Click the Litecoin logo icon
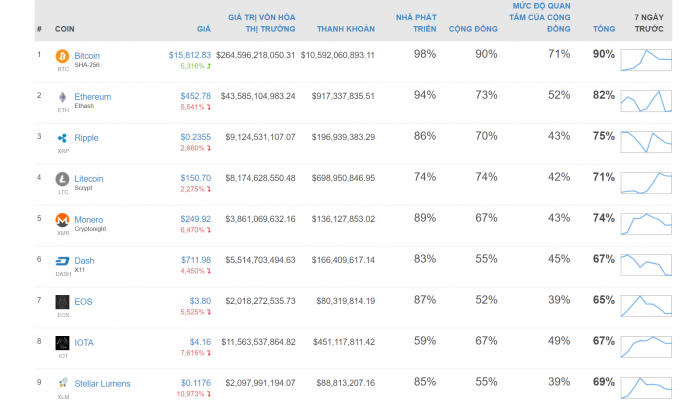This screenshot has height=412, width=680. [x=62, y=179]
